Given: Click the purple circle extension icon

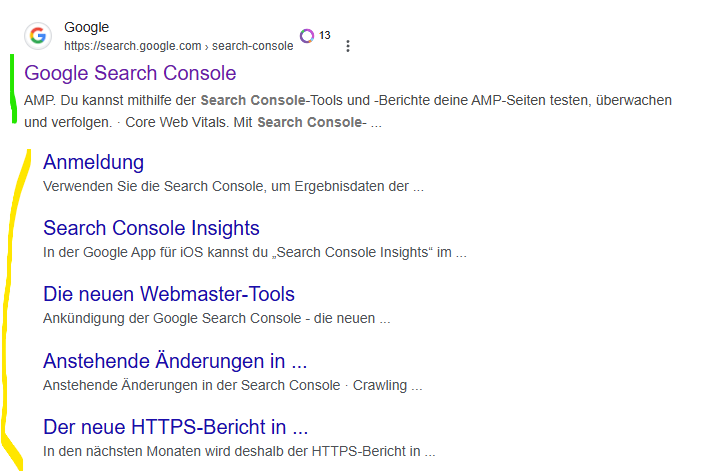Looking at the screenshot, I should point(307,36).
